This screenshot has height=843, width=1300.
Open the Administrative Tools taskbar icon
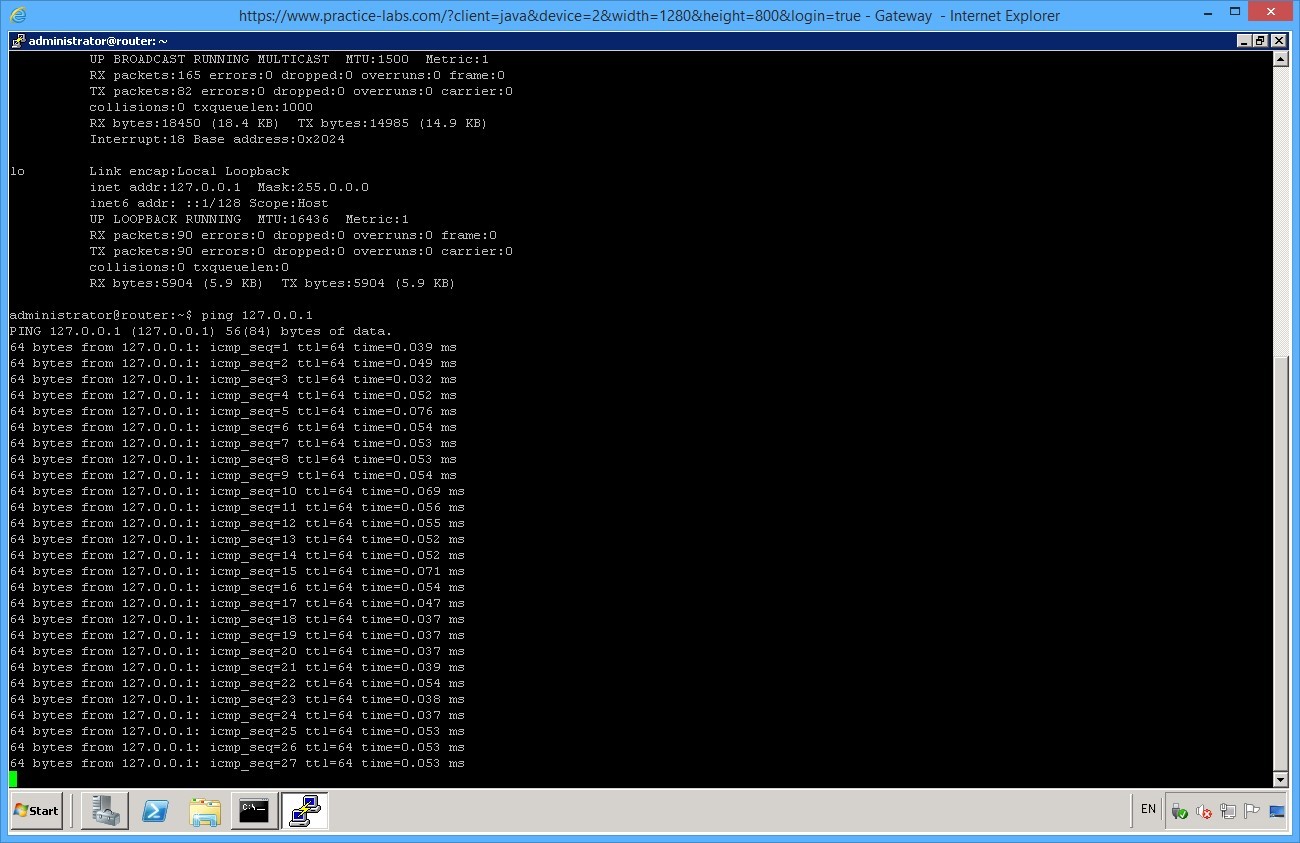point(105,811)
